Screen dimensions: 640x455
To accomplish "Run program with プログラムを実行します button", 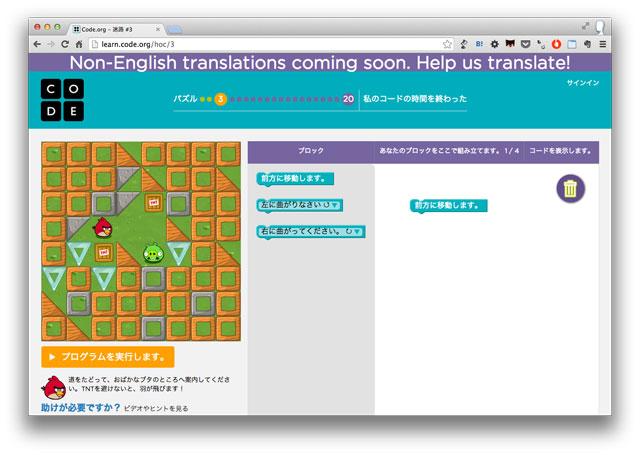I will (108, 357).
